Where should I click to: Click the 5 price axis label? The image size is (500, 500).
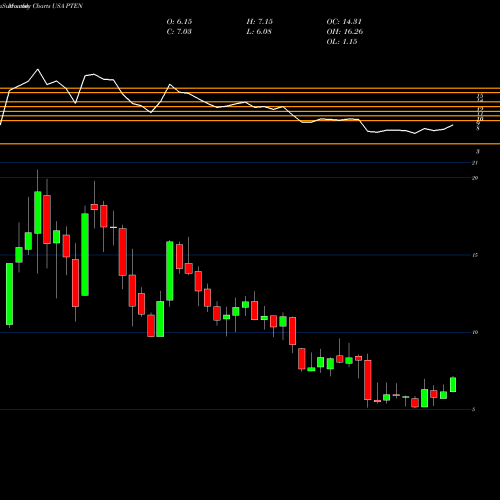[474, 410]
